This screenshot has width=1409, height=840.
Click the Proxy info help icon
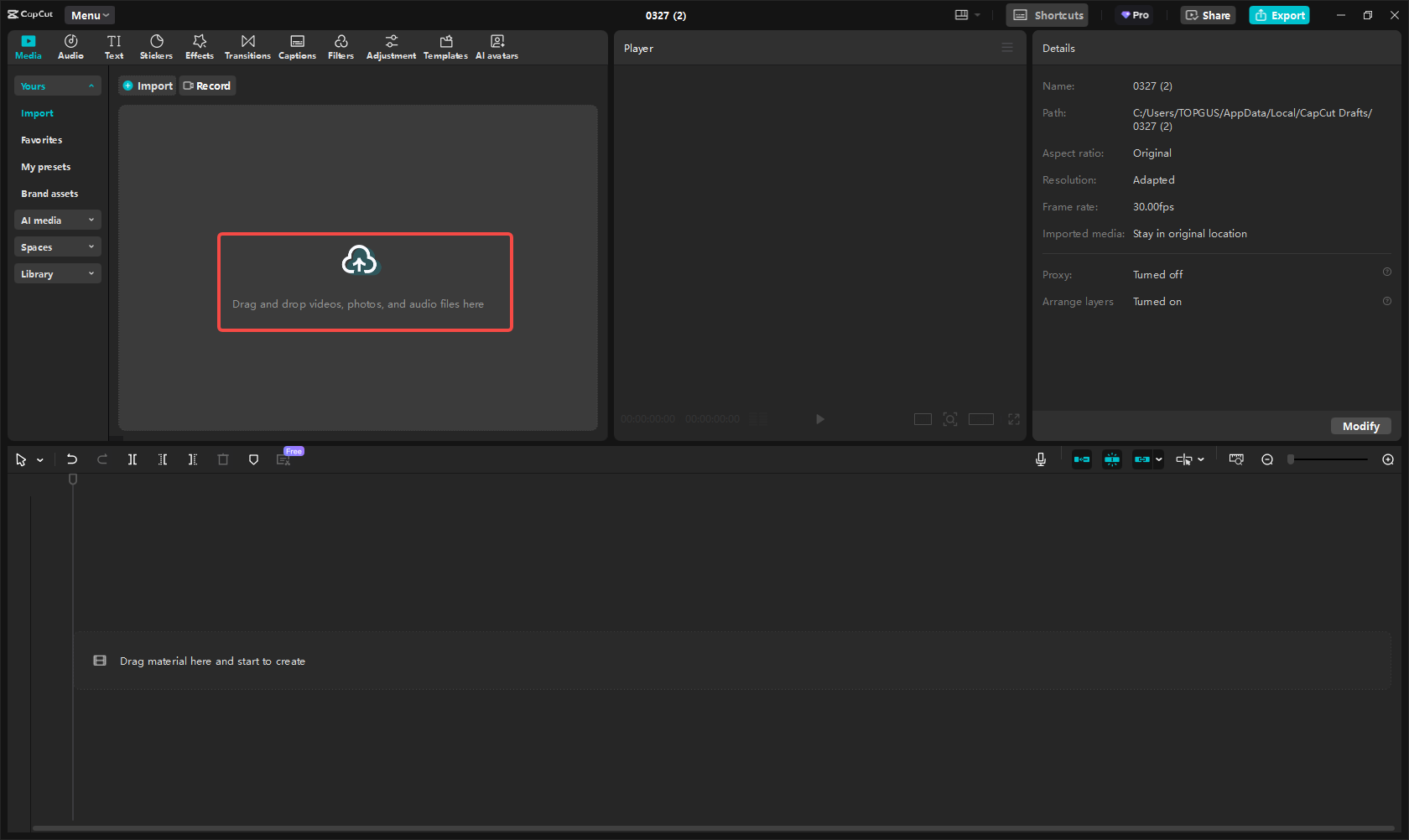(1387, 272)
